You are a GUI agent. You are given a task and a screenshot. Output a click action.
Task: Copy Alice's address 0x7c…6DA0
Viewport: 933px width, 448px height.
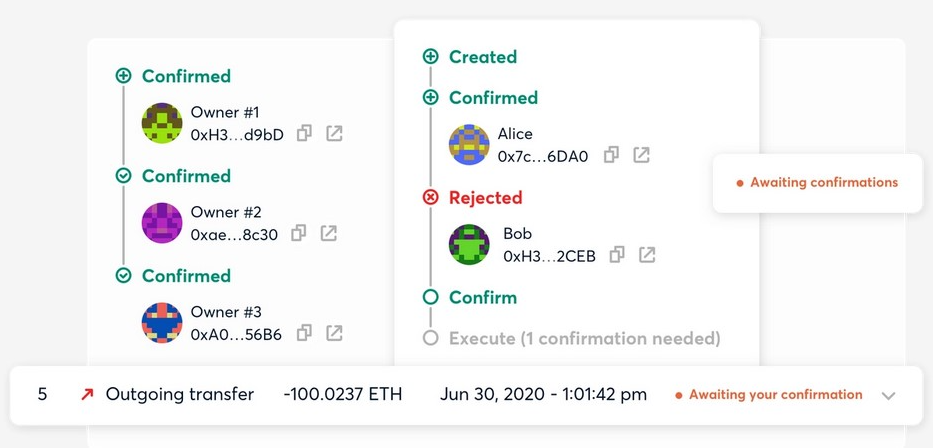click(x=611, y=155)
